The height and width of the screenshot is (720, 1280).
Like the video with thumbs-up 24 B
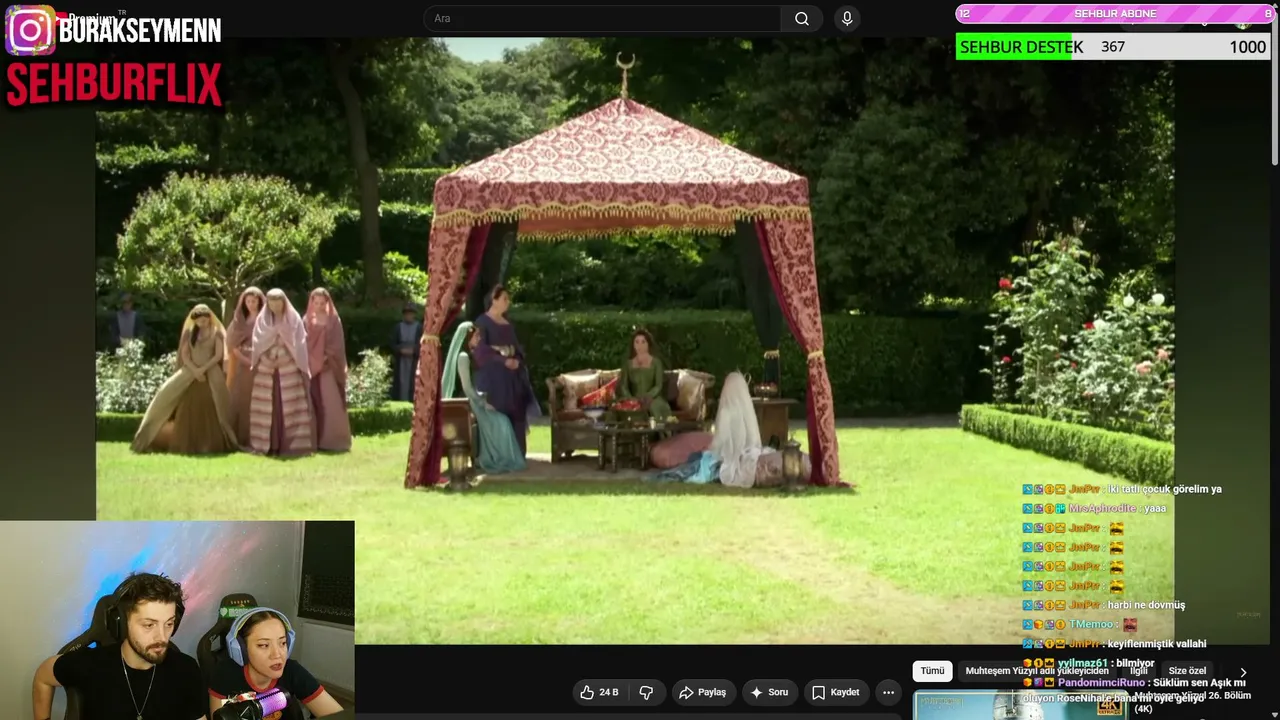tap(598, 692)
